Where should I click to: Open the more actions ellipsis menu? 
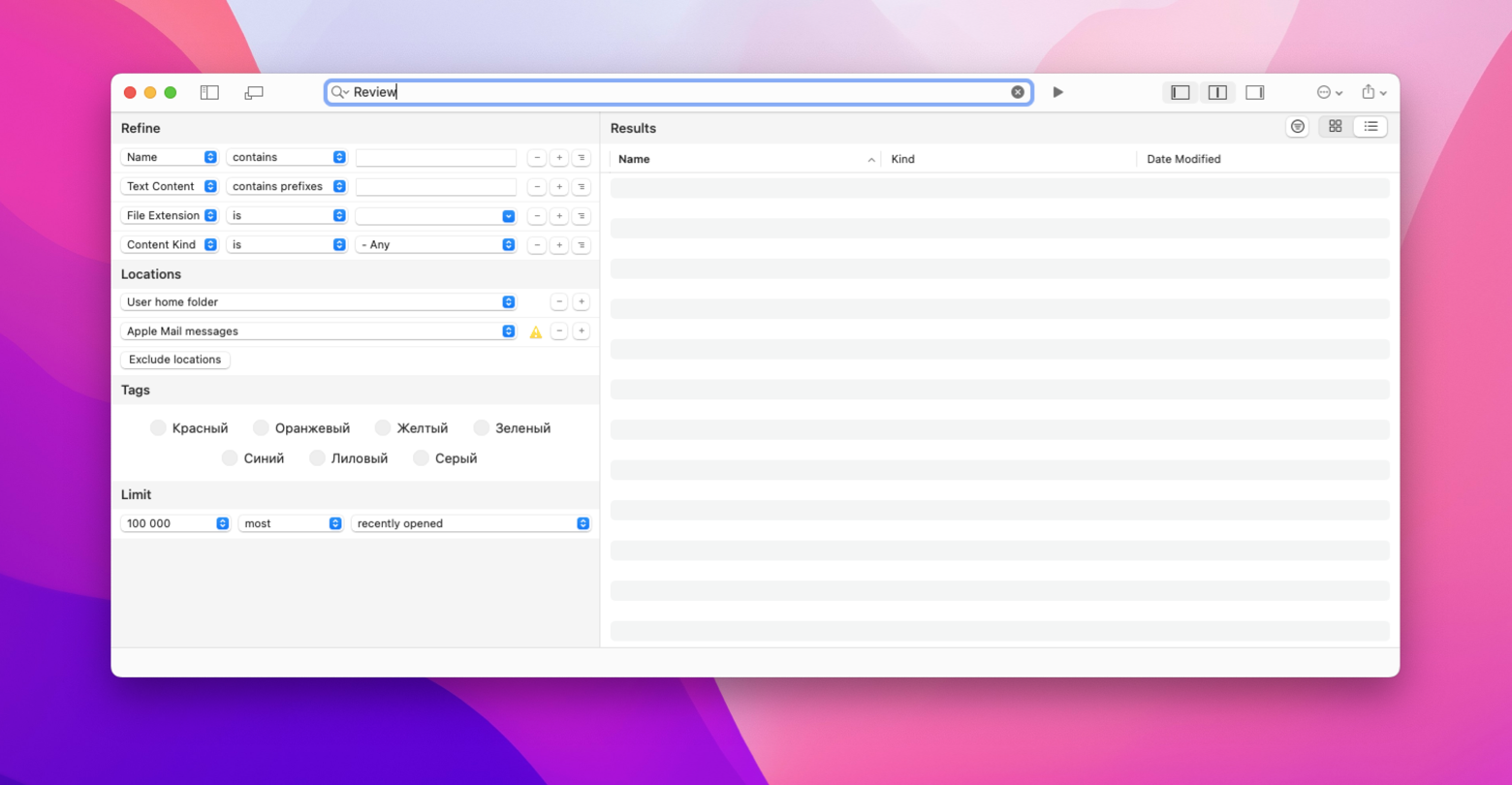tap(1329, 92)
